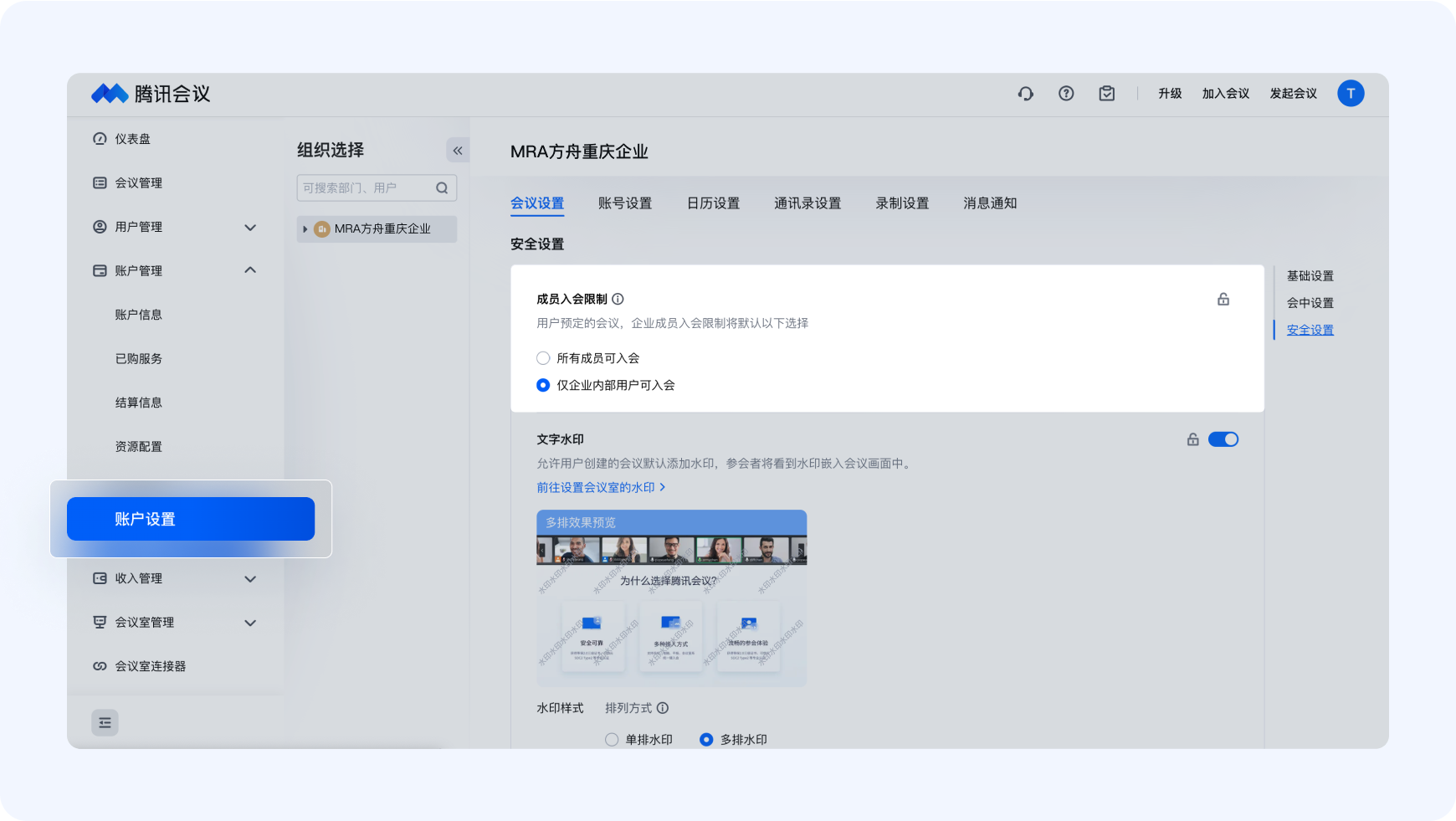
Task: Click info icon next to 成员入会限制
Action: tap(618, 300)
